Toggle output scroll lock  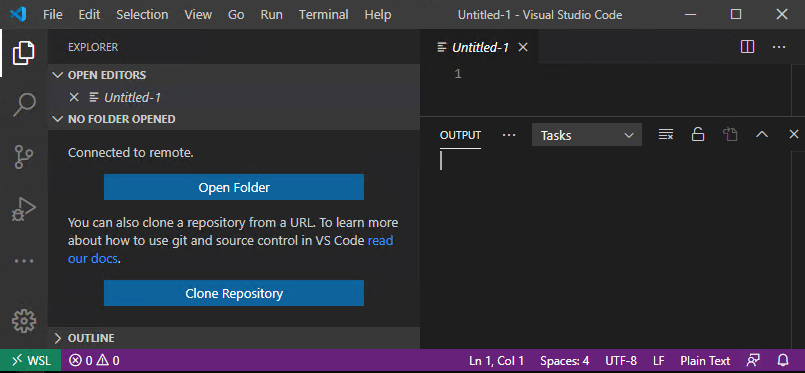698,135
